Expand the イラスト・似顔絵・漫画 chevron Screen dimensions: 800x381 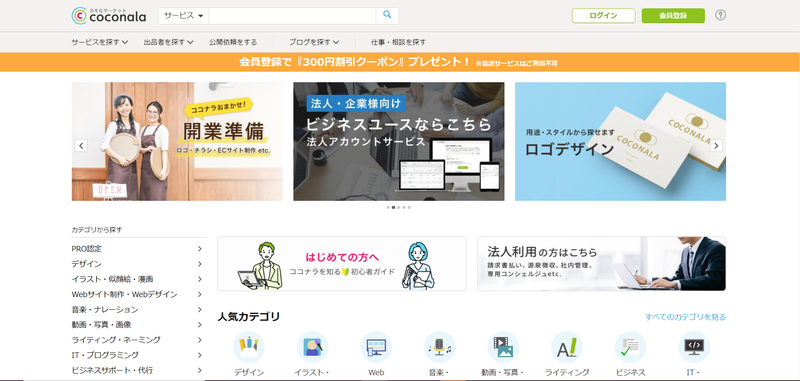(x=199, y=279)
